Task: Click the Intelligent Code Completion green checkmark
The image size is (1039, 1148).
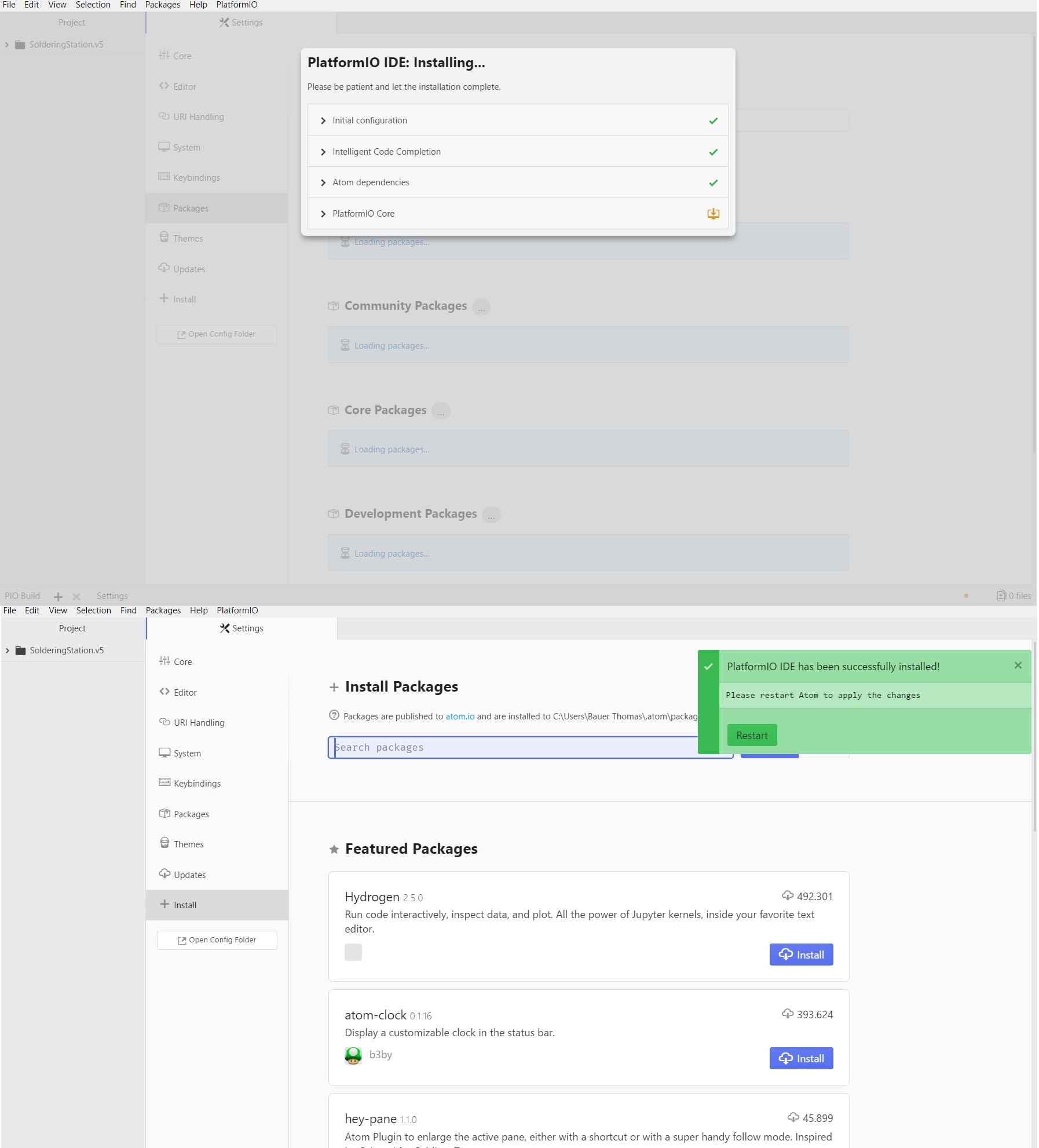Action: pyautogui.click(x=713, y=152)
